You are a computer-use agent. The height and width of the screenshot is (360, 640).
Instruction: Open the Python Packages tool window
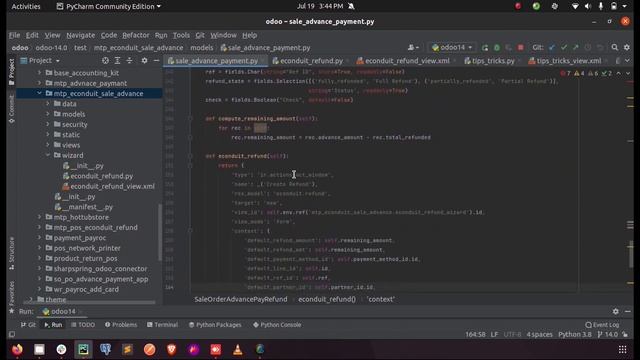[x=215, y=325]
